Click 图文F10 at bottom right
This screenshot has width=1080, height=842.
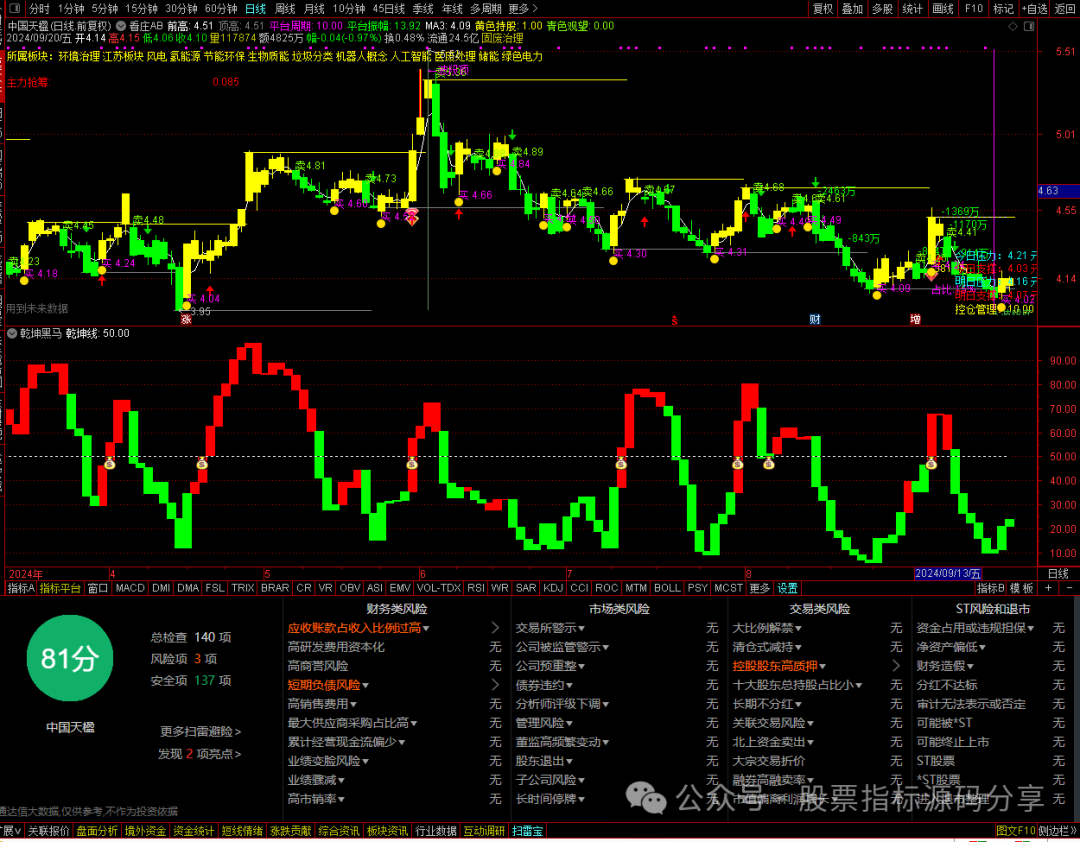point(1015,831)
